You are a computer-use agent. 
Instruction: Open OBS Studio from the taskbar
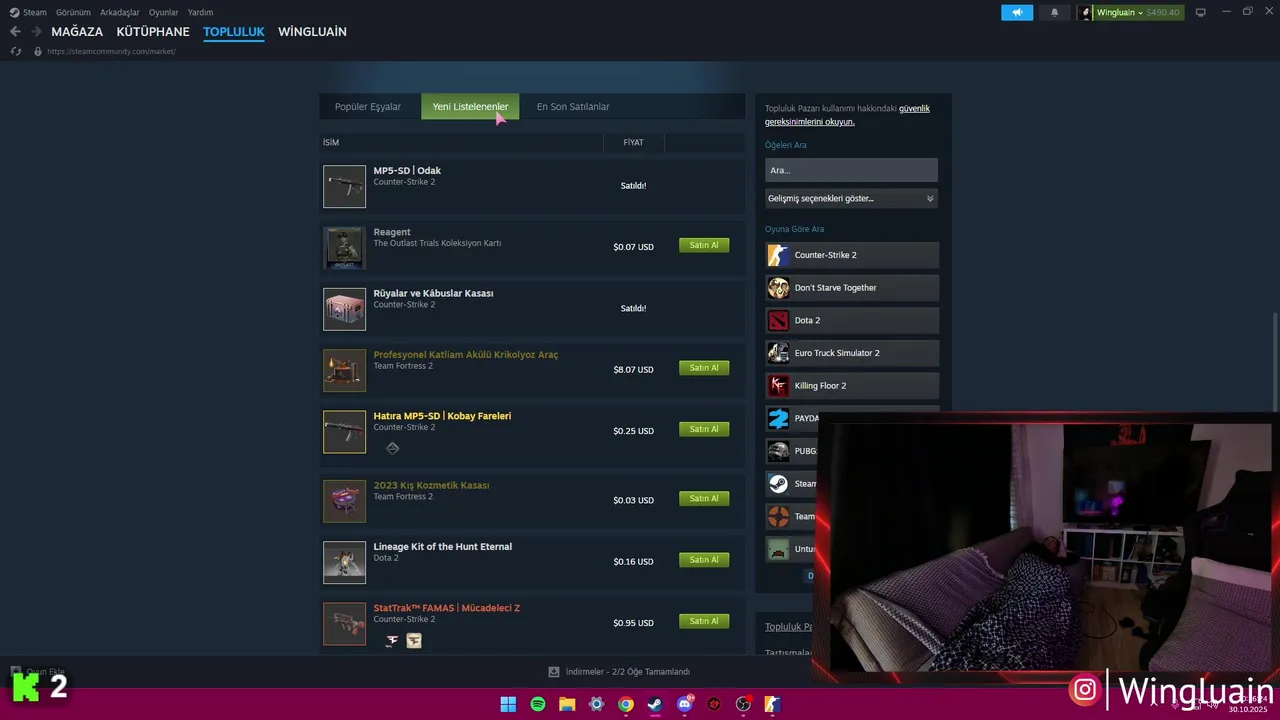click(743, 704)
